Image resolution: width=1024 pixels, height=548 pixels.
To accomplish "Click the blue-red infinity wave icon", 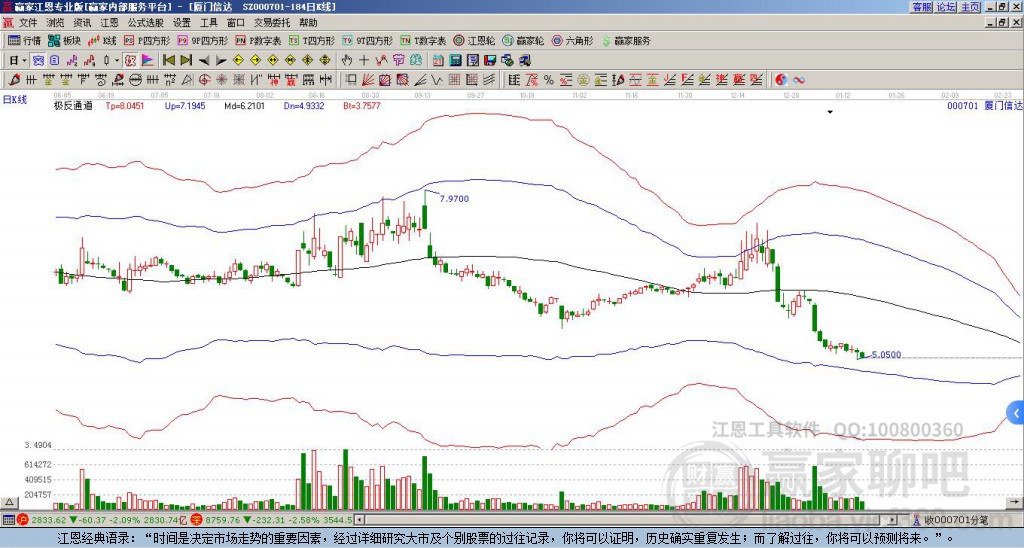I will click(798, 80).
